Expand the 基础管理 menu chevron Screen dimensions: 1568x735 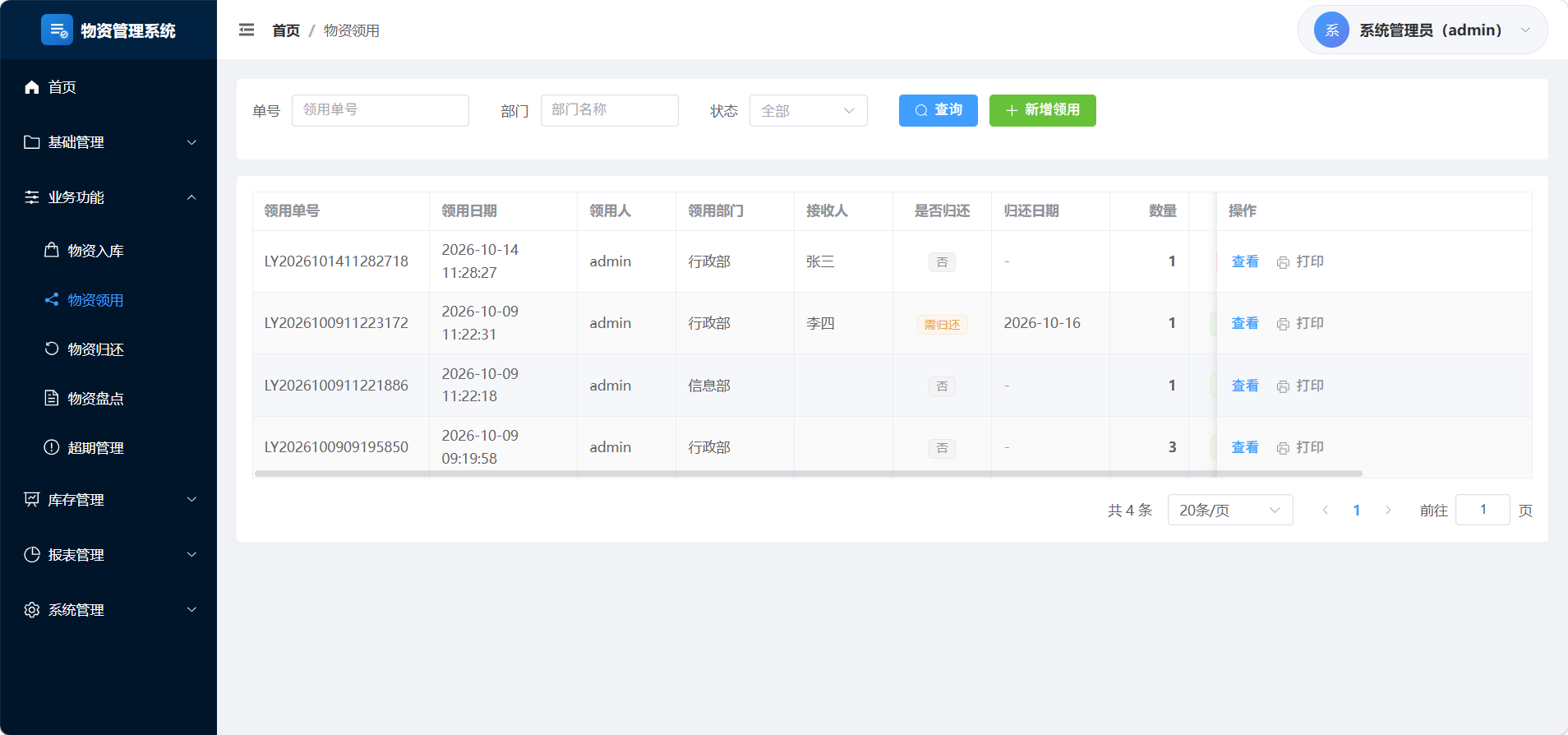tap(191, 142)
